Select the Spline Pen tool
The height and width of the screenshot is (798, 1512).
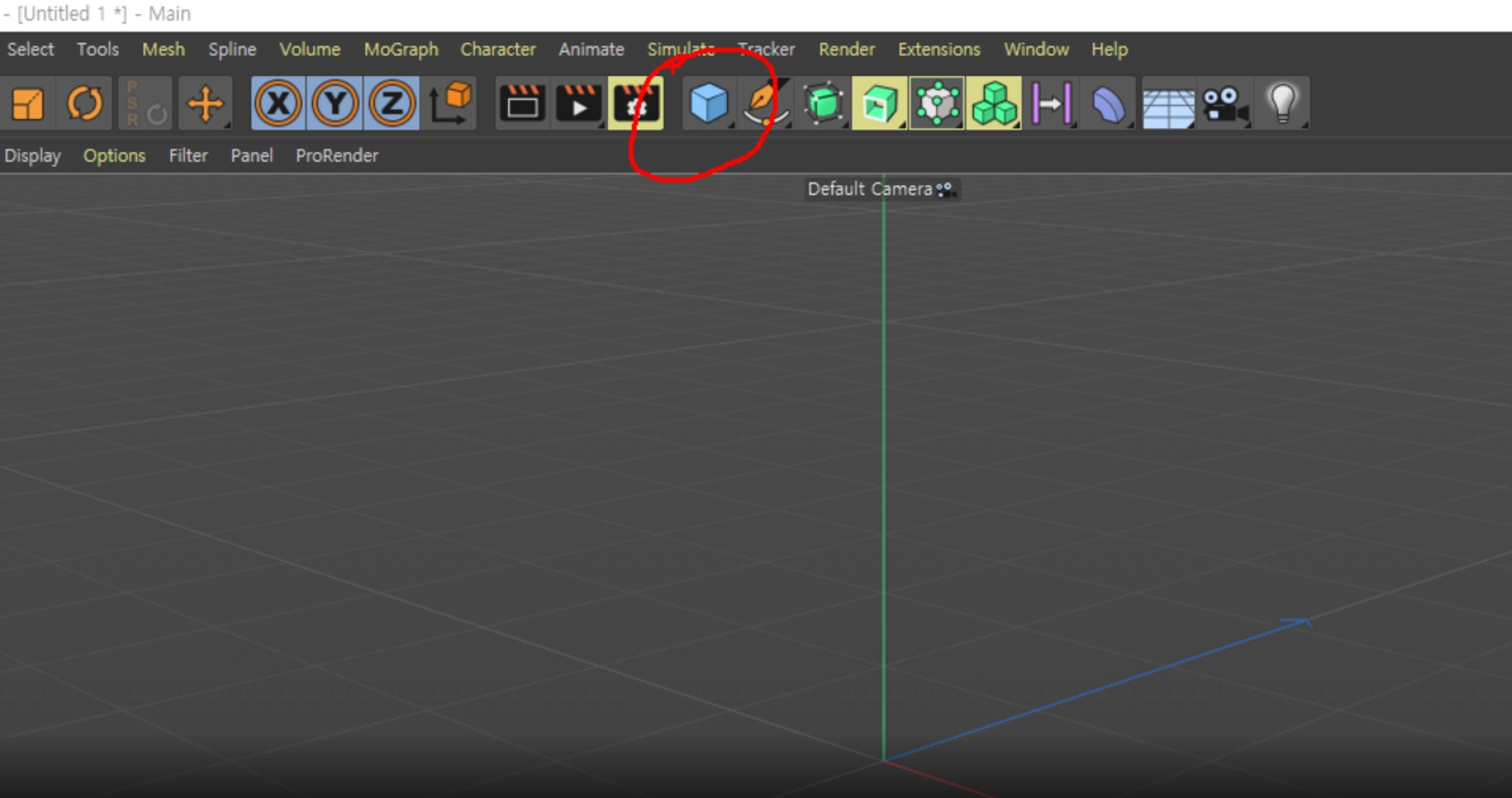pos(764,103)
